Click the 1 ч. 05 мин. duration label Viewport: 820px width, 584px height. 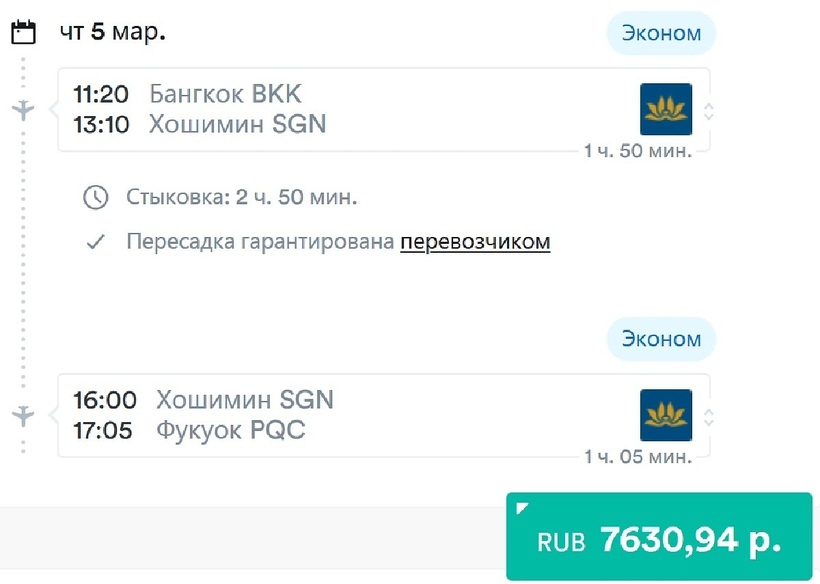(638, 457)
